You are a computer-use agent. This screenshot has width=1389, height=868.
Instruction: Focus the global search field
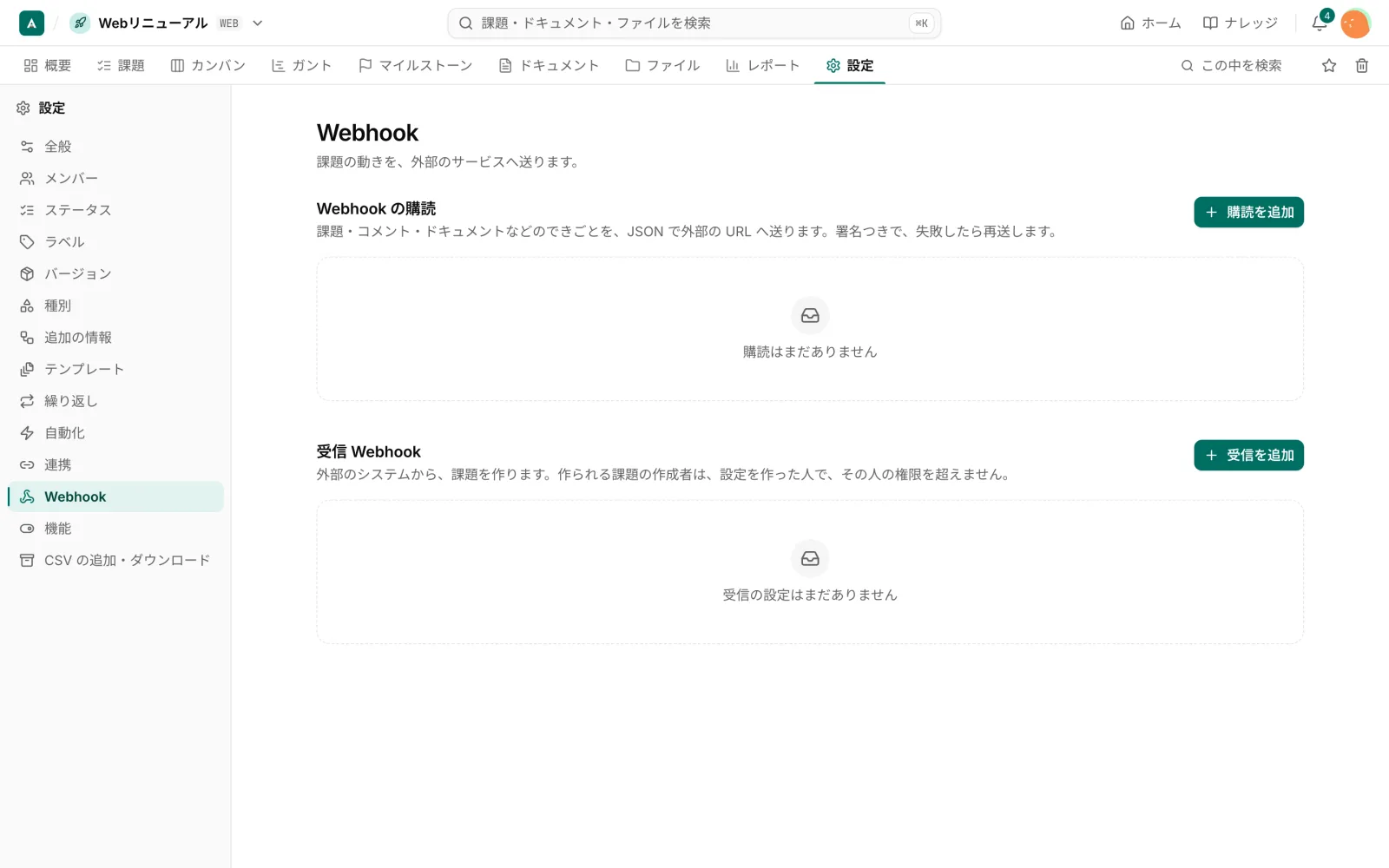694,23
